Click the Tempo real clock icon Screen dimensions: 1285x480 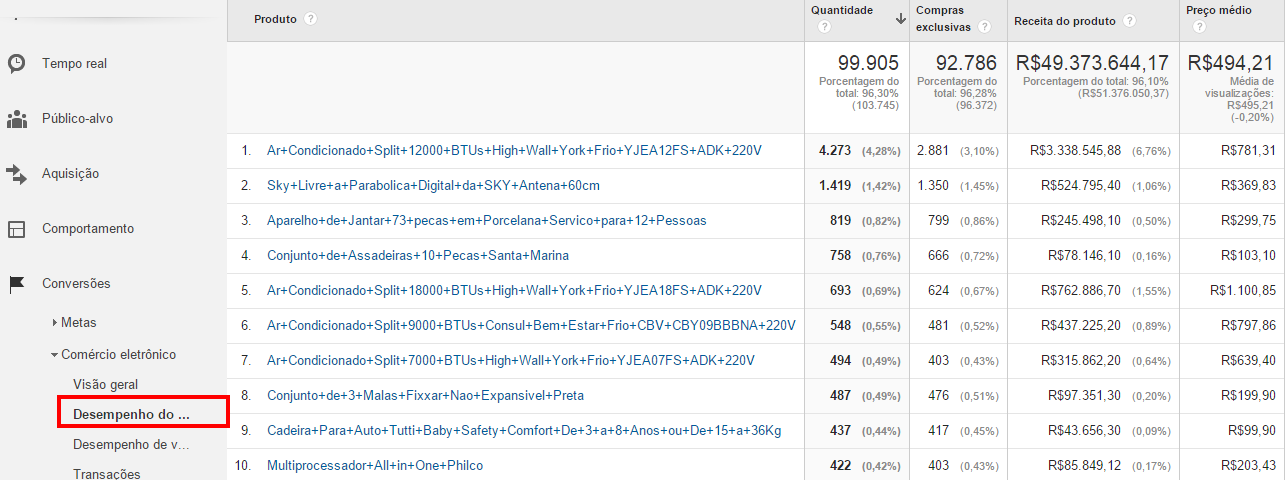click(17, 64)
